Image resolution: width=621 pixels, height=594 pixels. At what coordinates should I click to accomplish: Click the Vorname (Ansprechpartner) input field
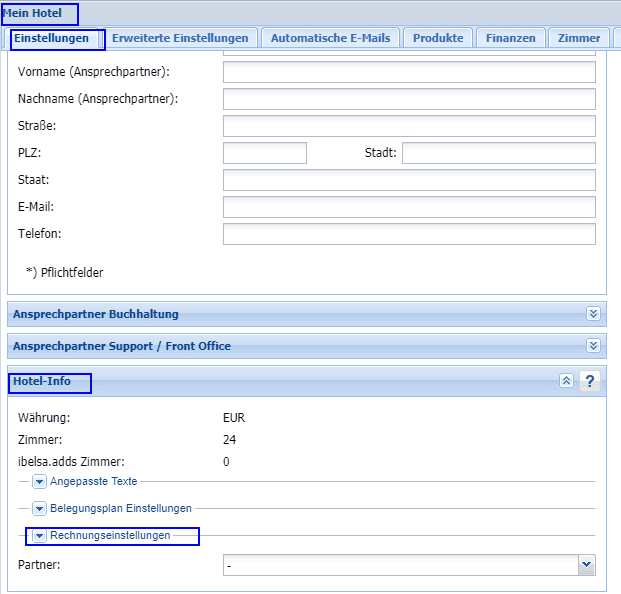(x=409, y=72)
